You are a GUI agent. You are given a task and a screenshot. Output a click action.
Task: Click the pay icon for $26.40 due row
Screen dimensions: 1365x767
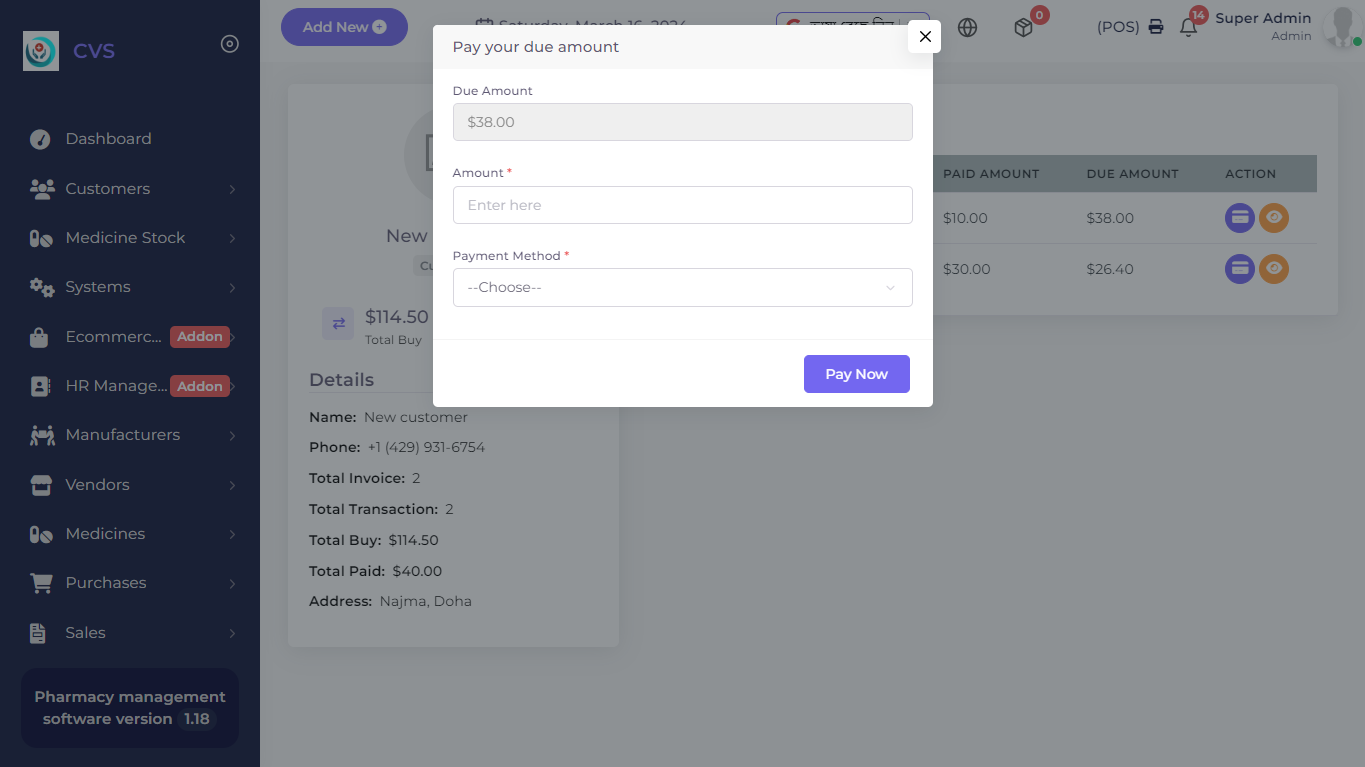tap(1240, 268)
